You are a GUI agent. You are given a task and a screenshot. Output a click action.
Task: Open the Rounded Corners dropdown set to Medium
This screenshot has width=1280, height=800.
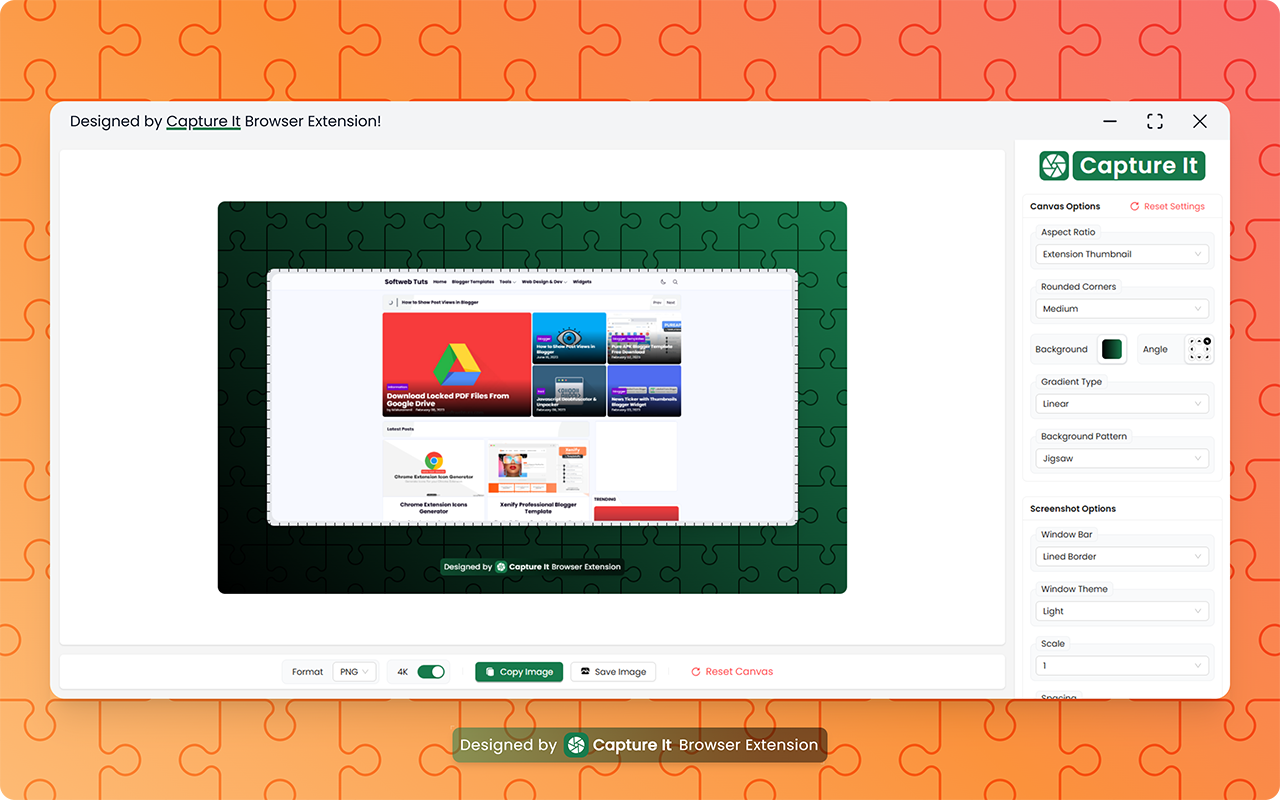coord(1122,308)
